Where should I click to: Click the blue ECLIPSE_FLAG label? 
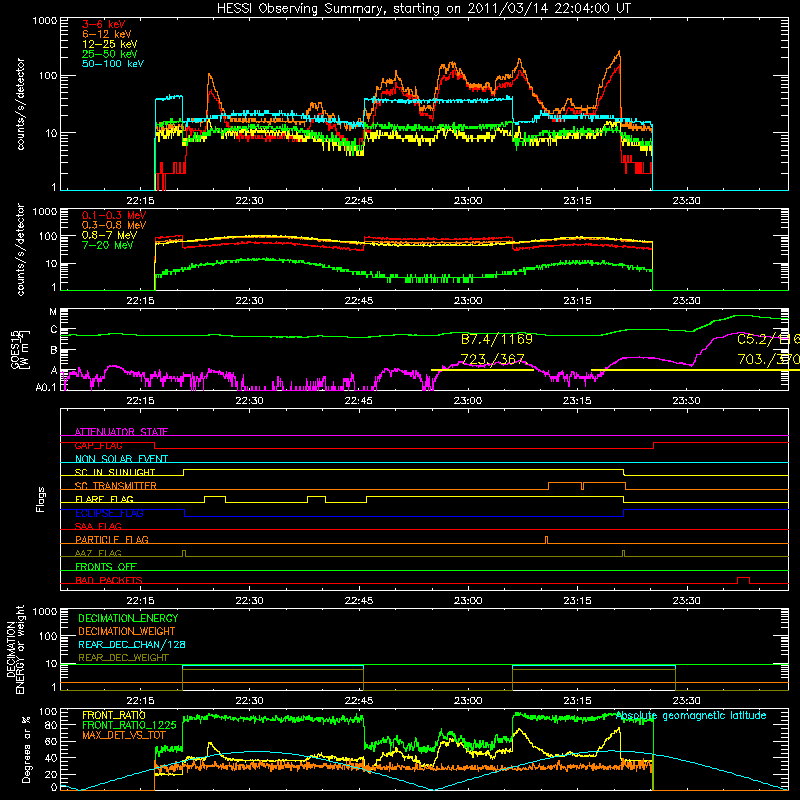click(109, 513)
